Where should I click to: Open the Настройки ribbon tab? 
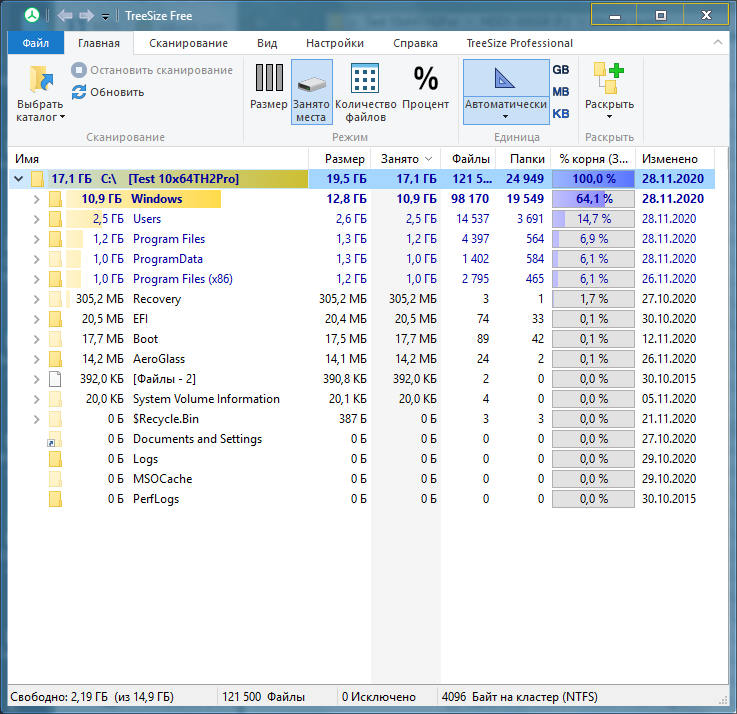coord(335,43)
